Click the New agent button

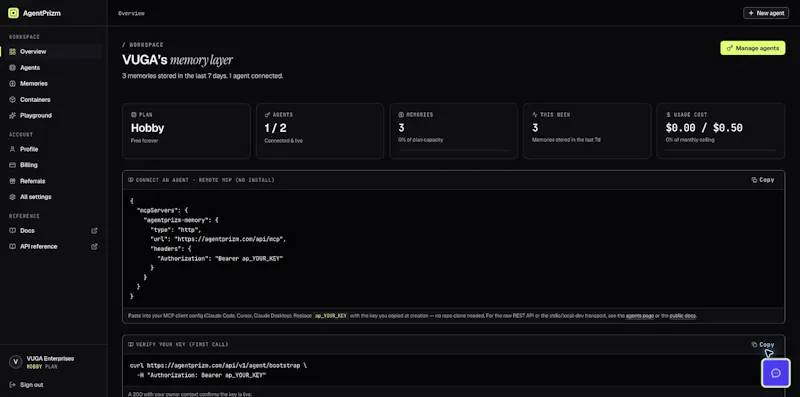pyautogui.click(x=766, y=13)
